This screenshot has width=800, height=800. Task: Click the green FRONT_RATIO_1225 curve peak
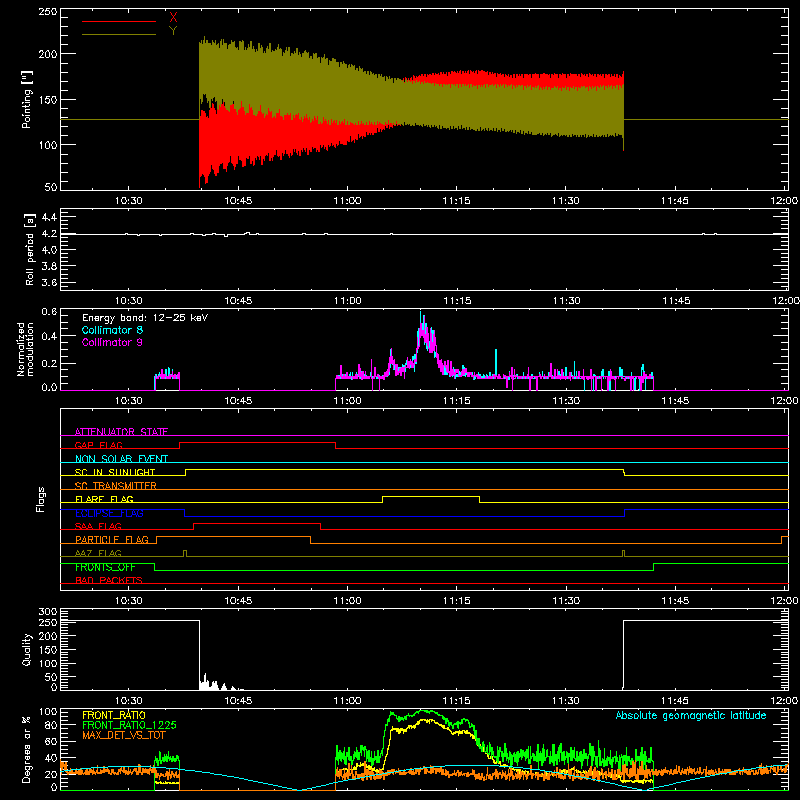click(x=423, y=710)
